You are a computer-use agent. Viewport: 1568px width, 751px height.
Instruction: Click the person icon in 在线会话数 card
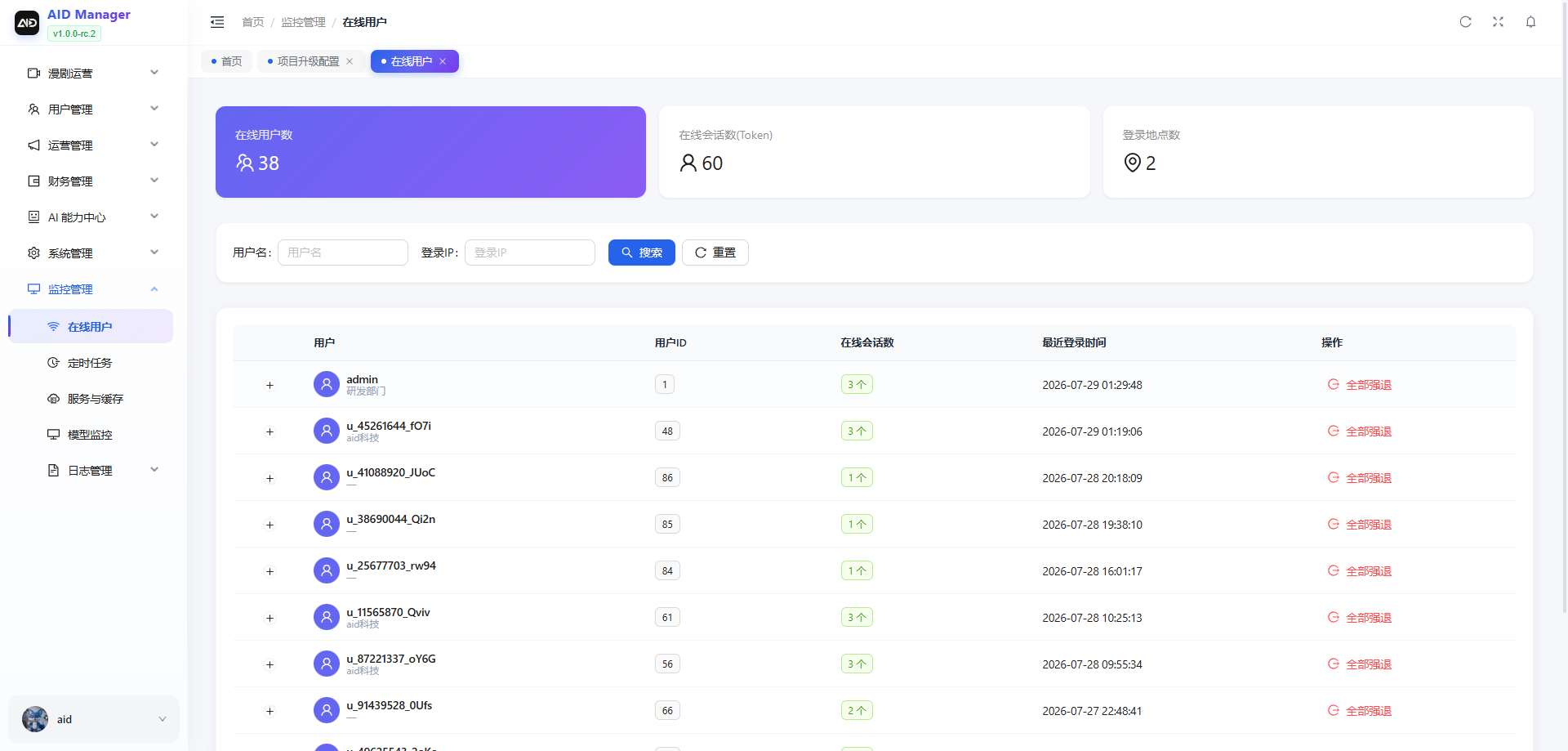(688, 163)
